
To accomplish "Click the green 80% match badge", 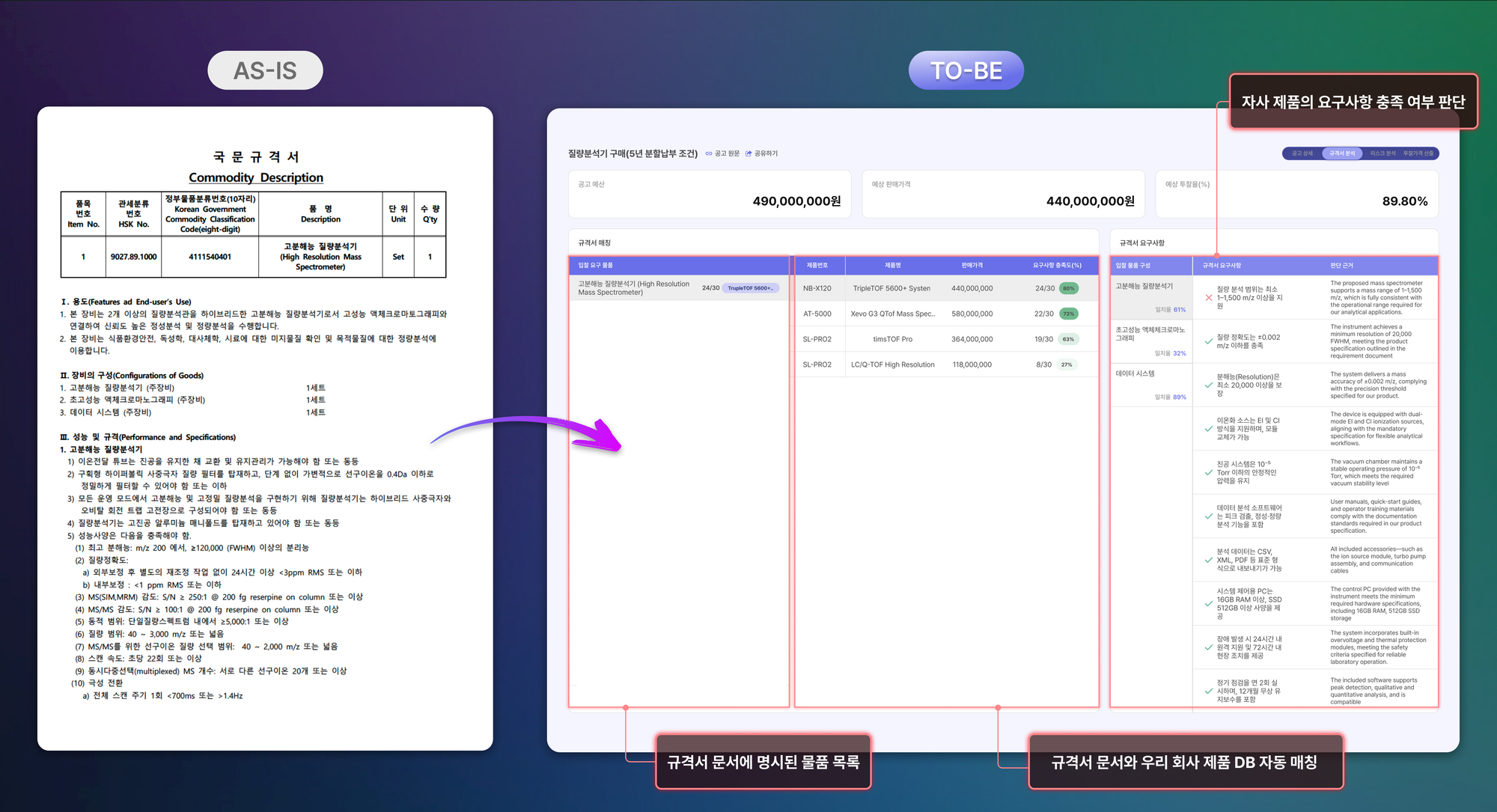I will pyautogui.click(x=1068, y=288).
